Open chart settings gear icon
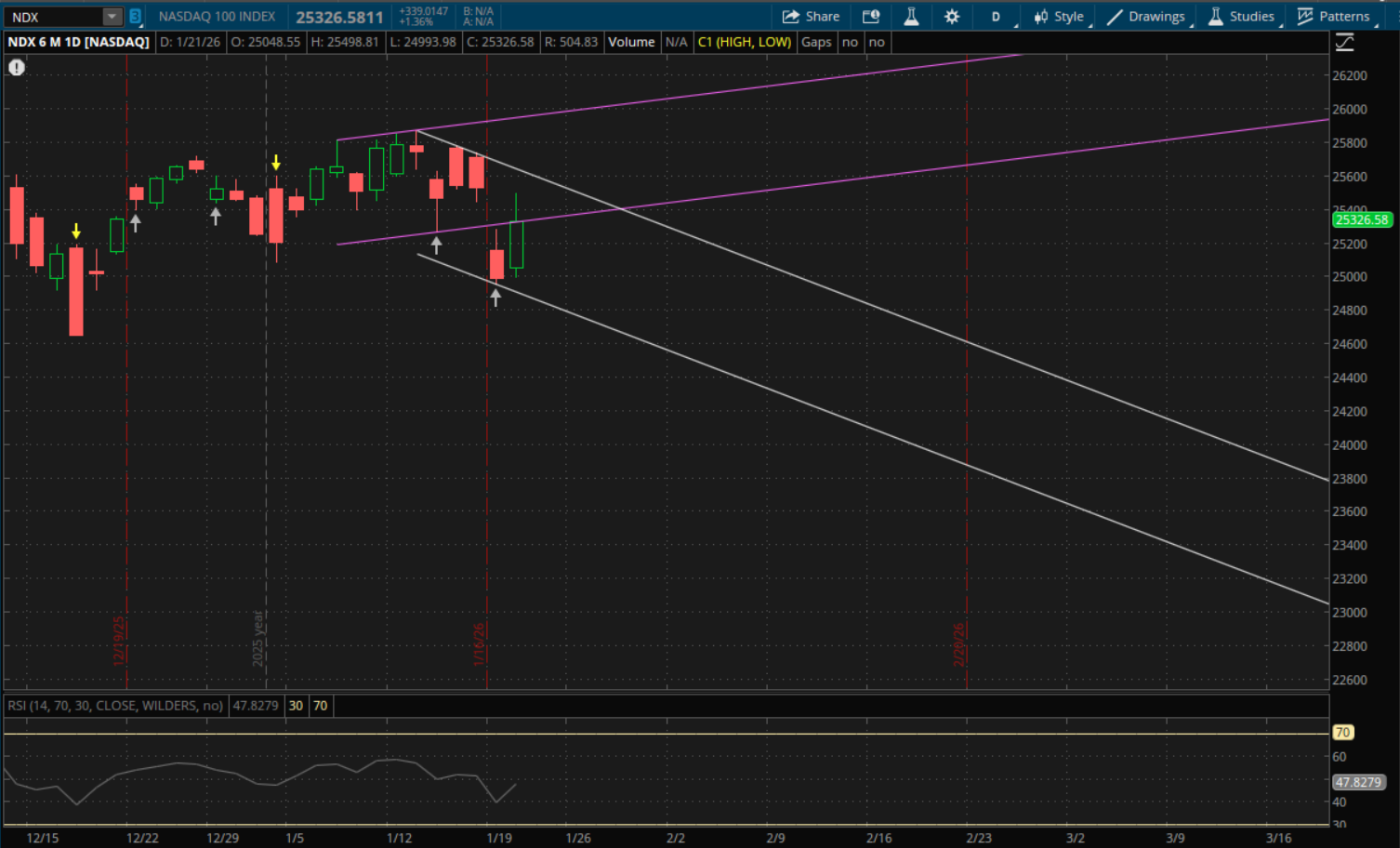Viewport: 1400px width, 848px height. click(x=952, y=17)
